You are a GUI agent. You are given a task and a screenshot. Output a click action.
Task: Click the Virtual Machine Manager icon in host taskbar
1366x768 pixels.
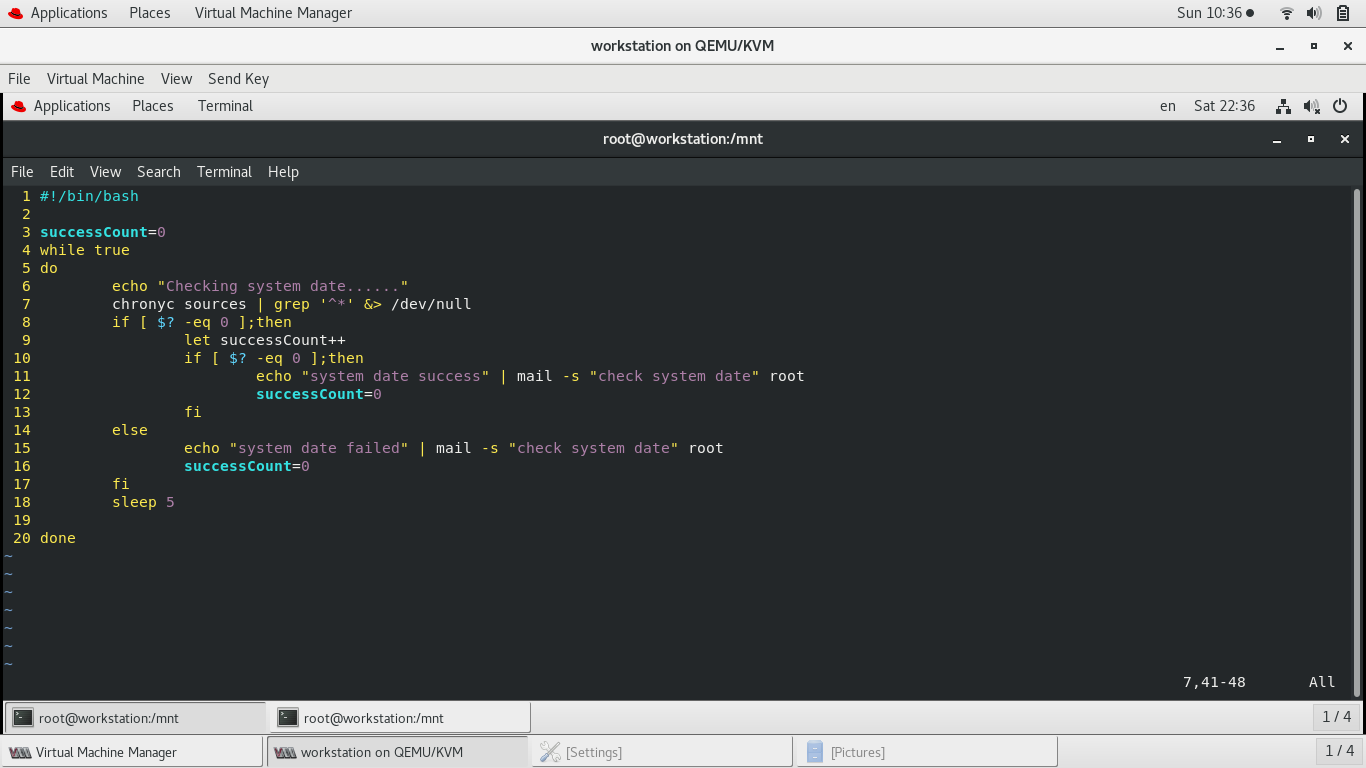pyautogui.click(x=20, y=752)
